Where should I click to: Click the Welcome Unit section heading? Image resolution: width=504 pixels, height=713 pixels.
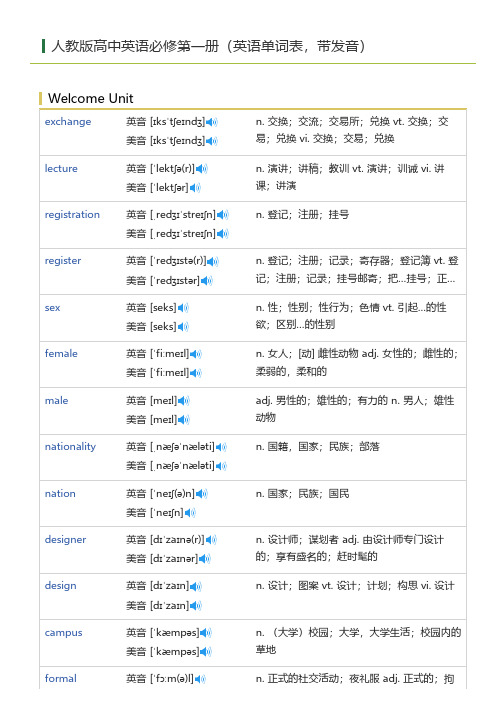[91, 98]
